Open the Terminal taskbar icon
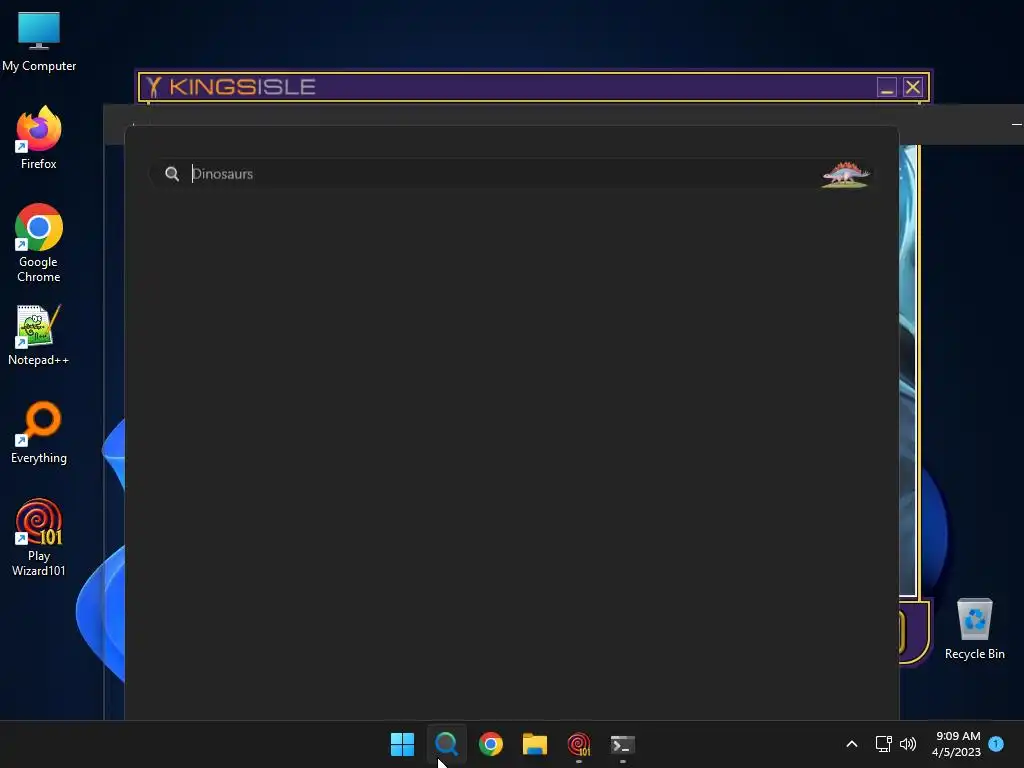1024x768 pixels. [x=623, y=744]
